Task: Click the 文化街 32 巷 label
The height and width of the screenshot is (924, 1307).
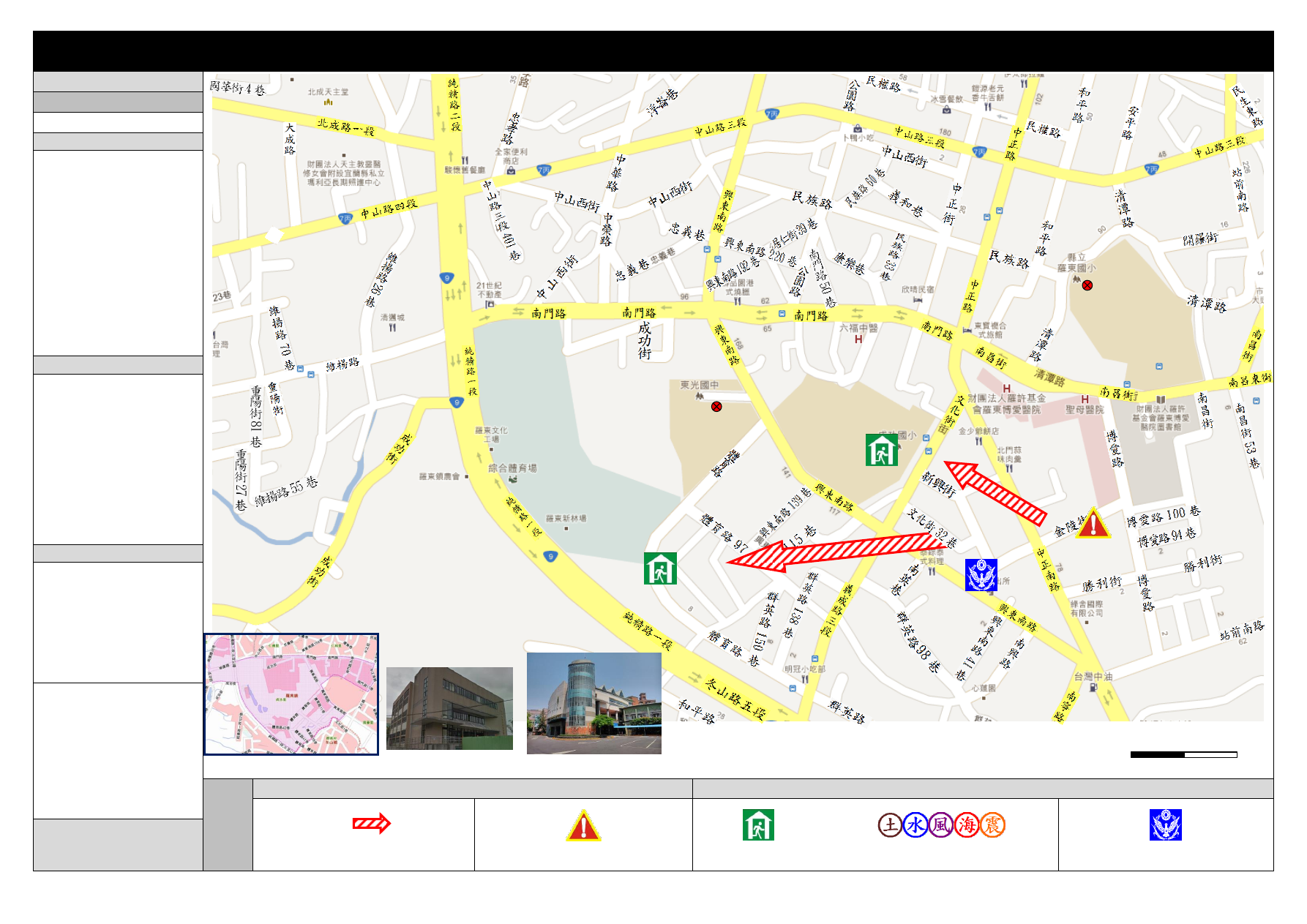Action: (932, 527)
